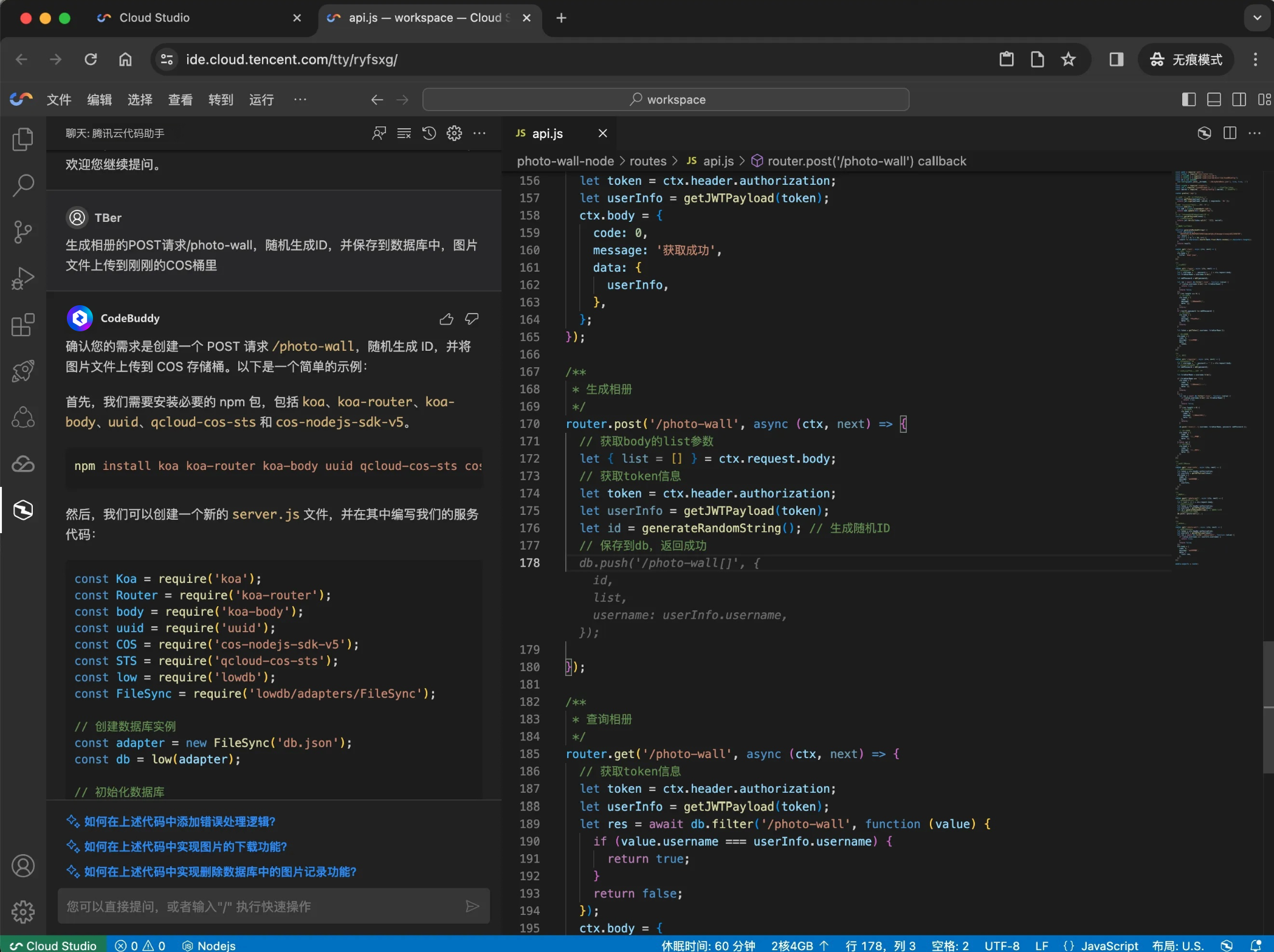Click suggestion about adding error handling logic
This screenshot has height=952, width=1274.
pos(179,821)
